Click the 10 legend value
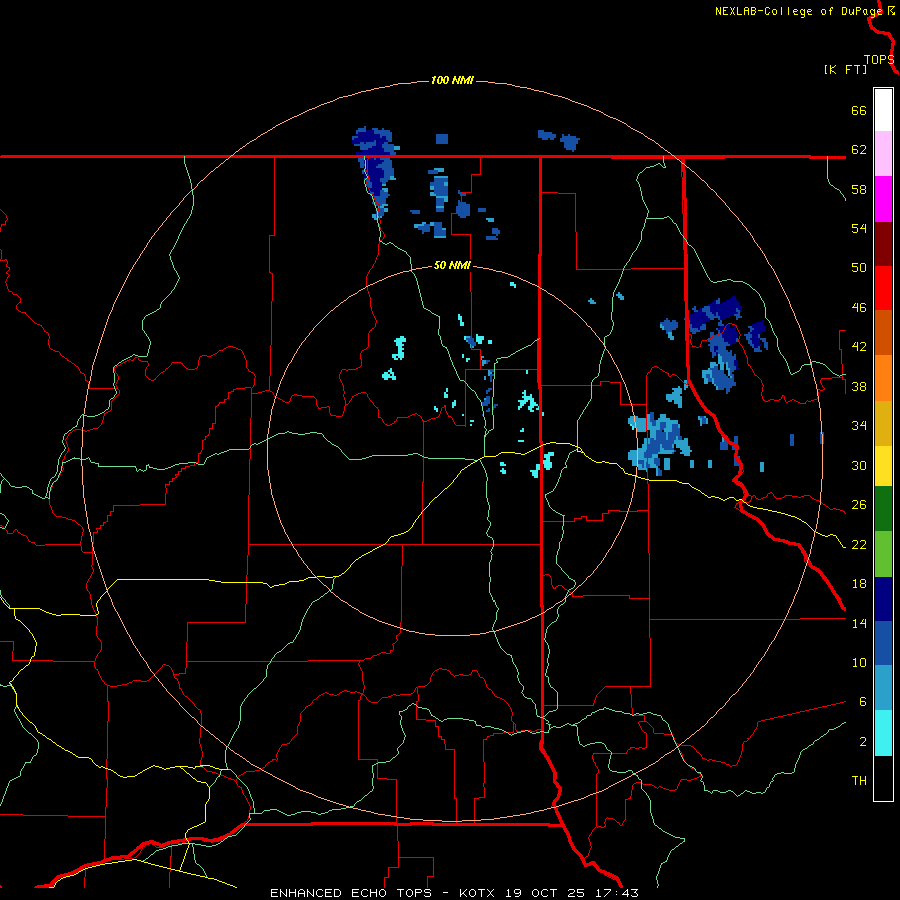The width and height of the screenshot is (900, 900). pos(859,662)
